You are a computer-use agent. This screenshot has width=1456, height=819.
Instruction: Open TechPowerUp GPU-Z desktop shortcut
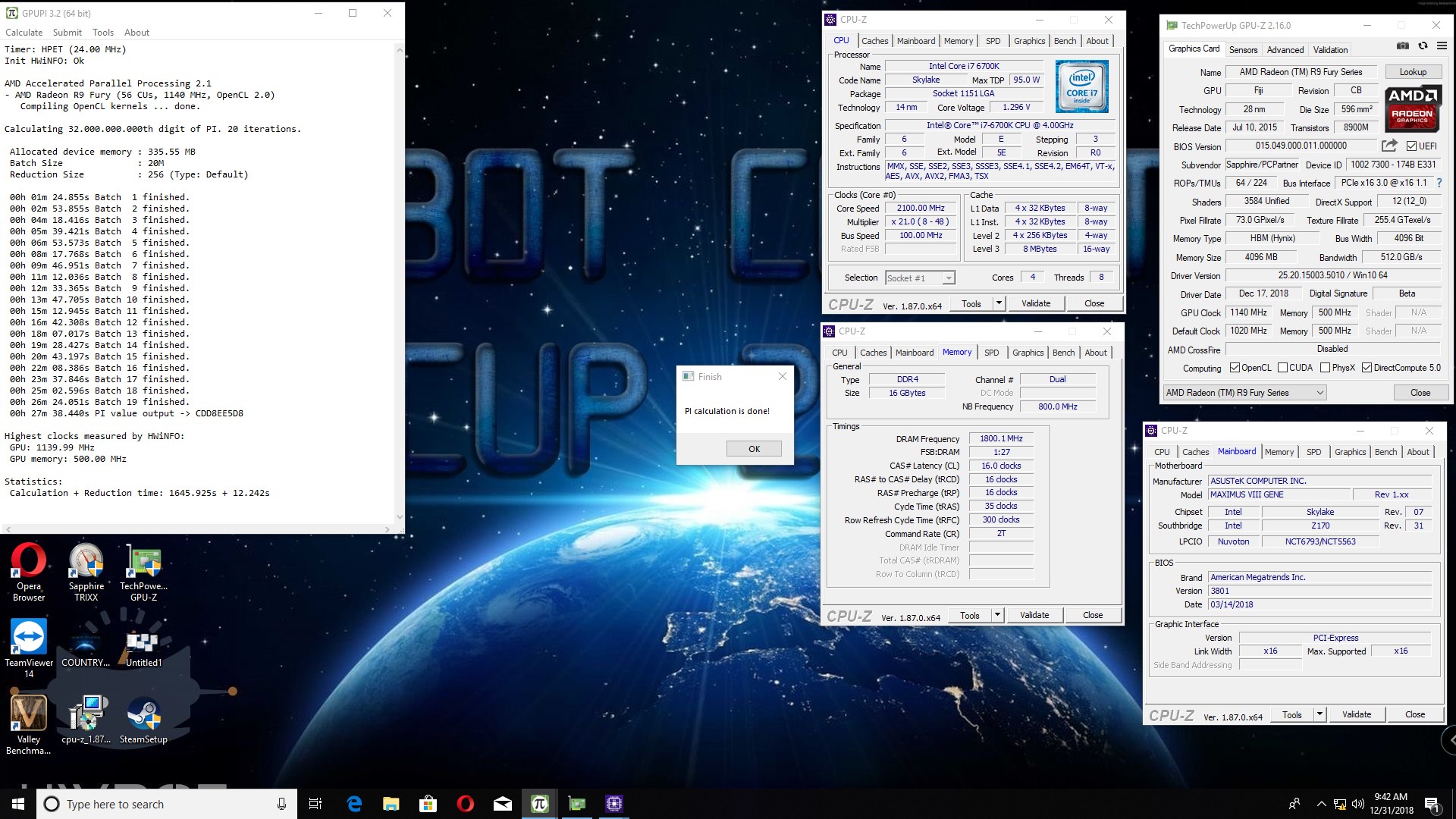coord(144,572)
